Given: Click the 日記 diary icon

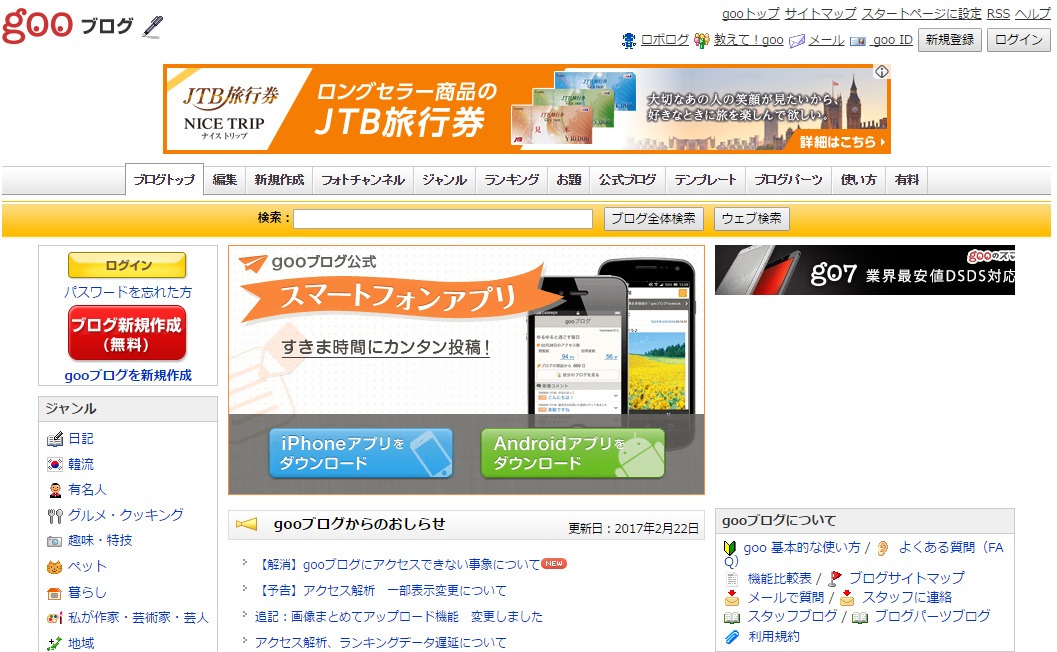Looking at the screenshot, I should pos(55,440).
